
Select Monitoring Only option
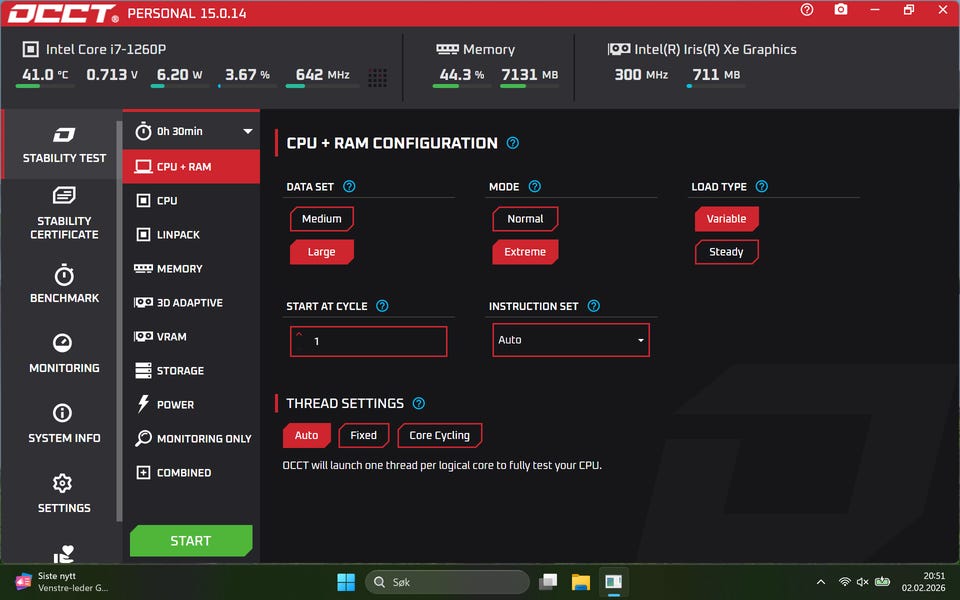[192, 438]
